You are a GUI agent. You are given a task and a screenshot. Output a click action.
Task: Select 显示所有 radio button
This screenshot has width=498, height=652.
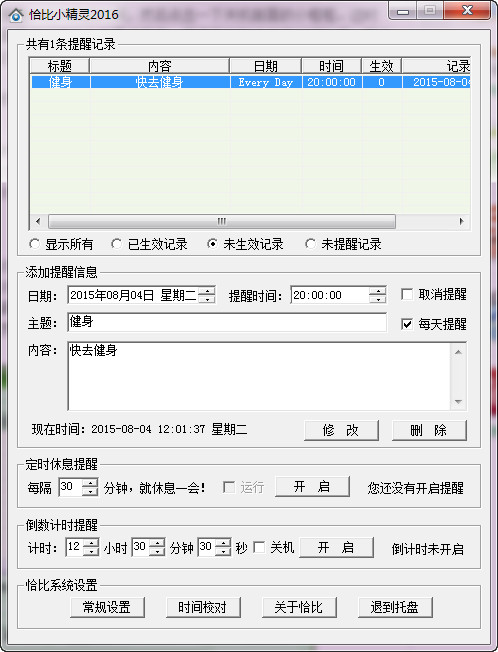(x=35, y=244)
